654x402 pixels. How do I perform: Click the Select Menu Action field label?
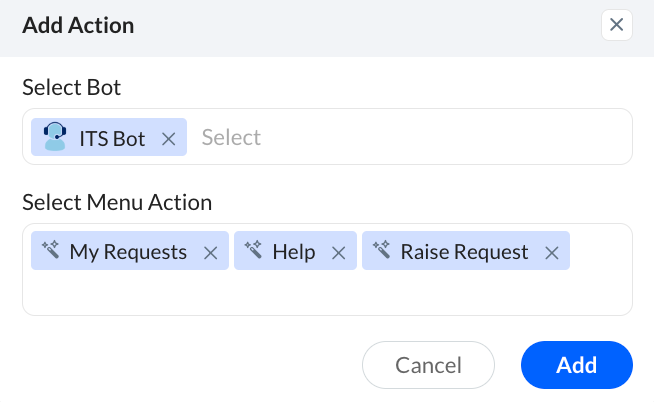tap(117, 202)
